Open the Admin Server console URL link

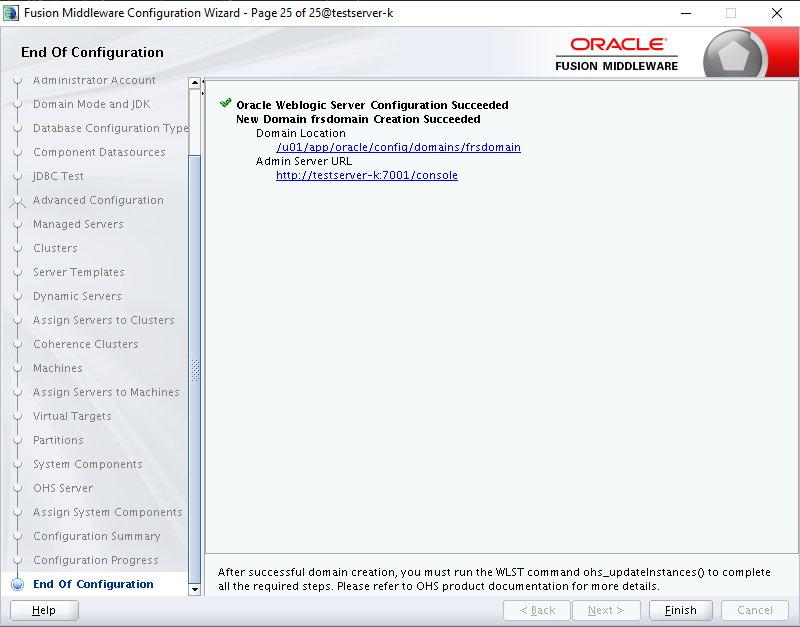click(x=367, y=175)
